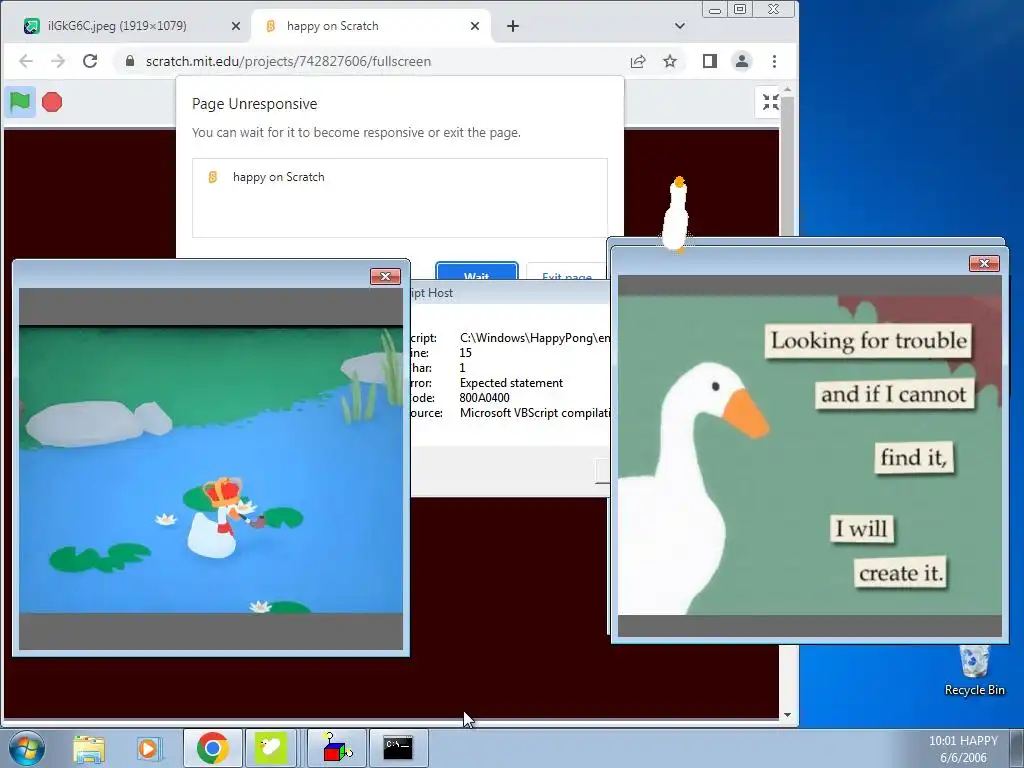Open the Chrome side panel icon
Viewport: 1024px width, 768px height.
point(710,61)
